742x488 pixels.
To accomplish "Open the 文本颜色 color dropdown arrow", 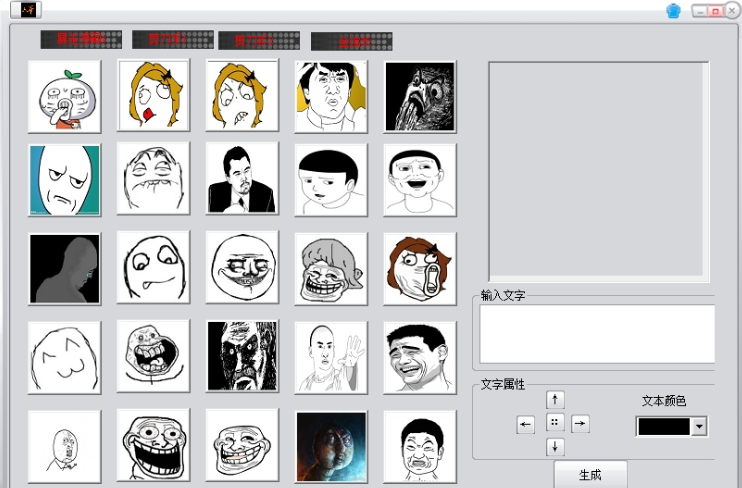I will pos(699,427).
